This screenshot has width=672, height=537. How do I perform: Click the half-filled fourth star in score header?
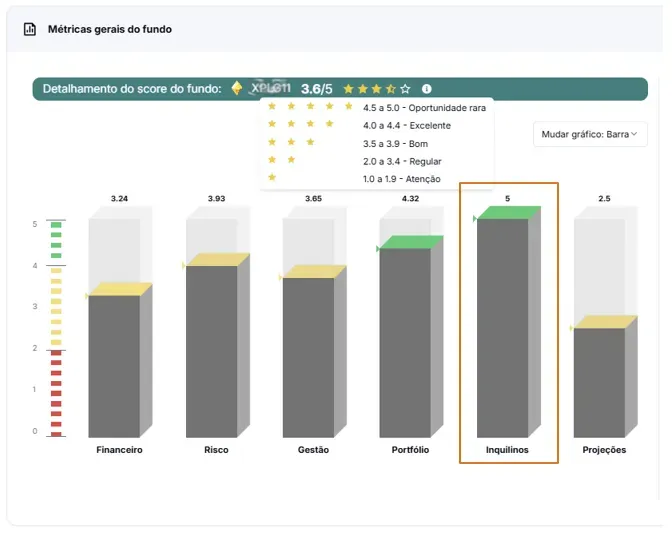(391, 89)
